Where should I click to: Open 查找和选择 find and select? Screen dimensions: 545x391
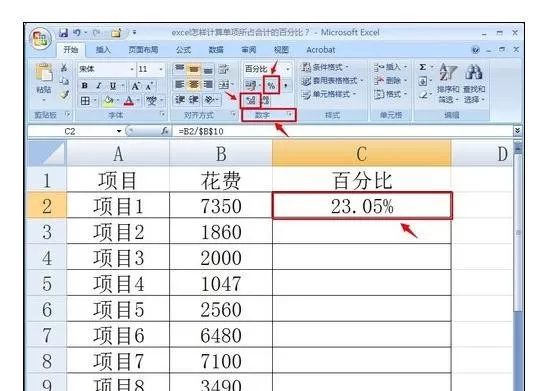coord(474,83)
